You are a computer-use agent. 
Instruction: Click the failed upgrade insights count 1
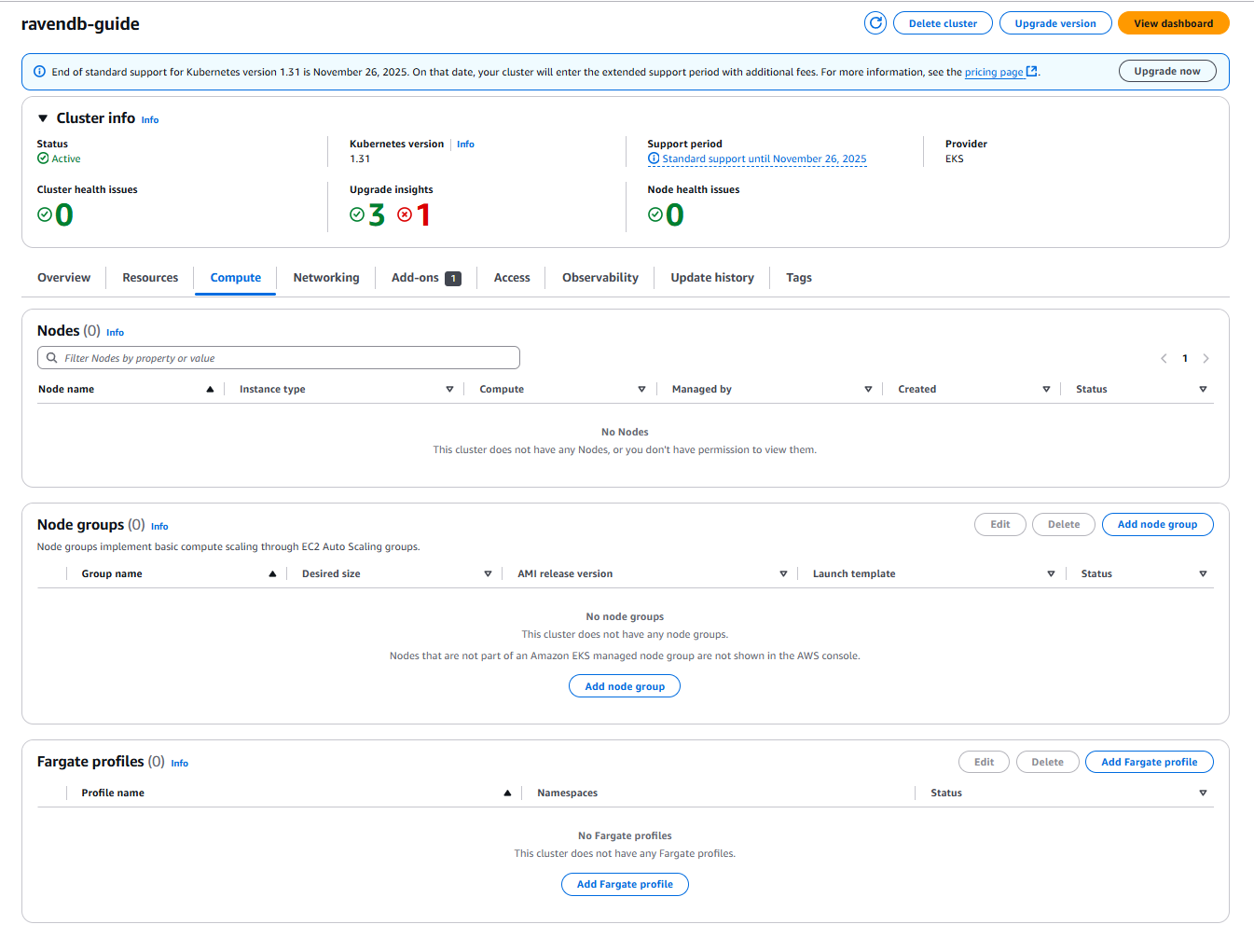424,215
